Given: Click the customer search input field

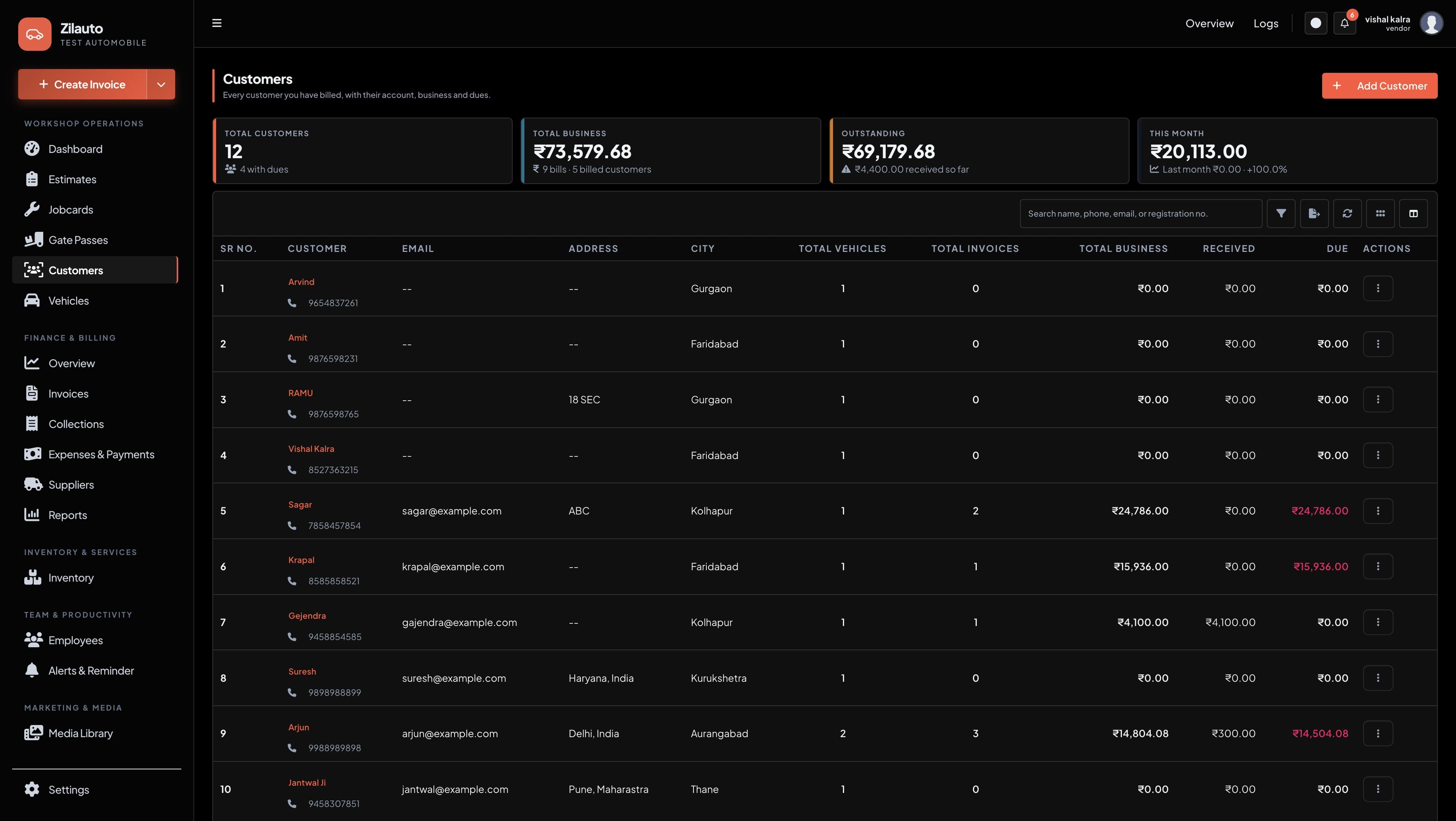Looking at the screenshot, I should click(1141, 214).
